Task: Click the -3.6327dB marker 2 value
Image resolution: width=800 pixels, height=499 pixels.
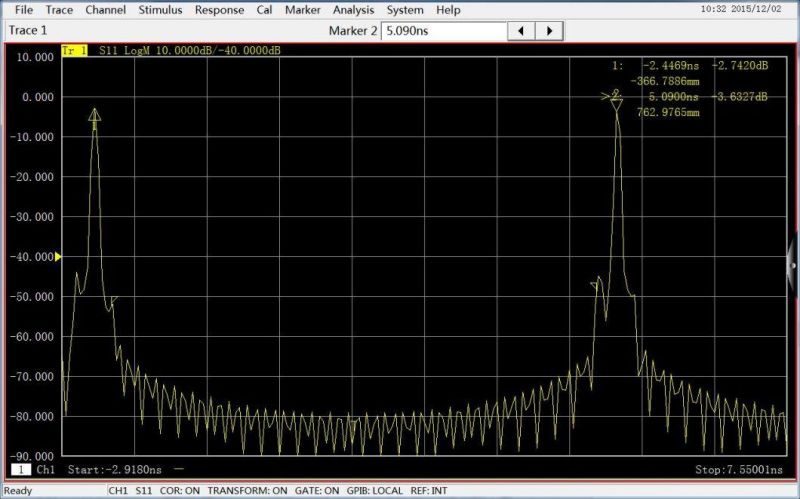Action: pyautogui.click(x=739, y=96)
